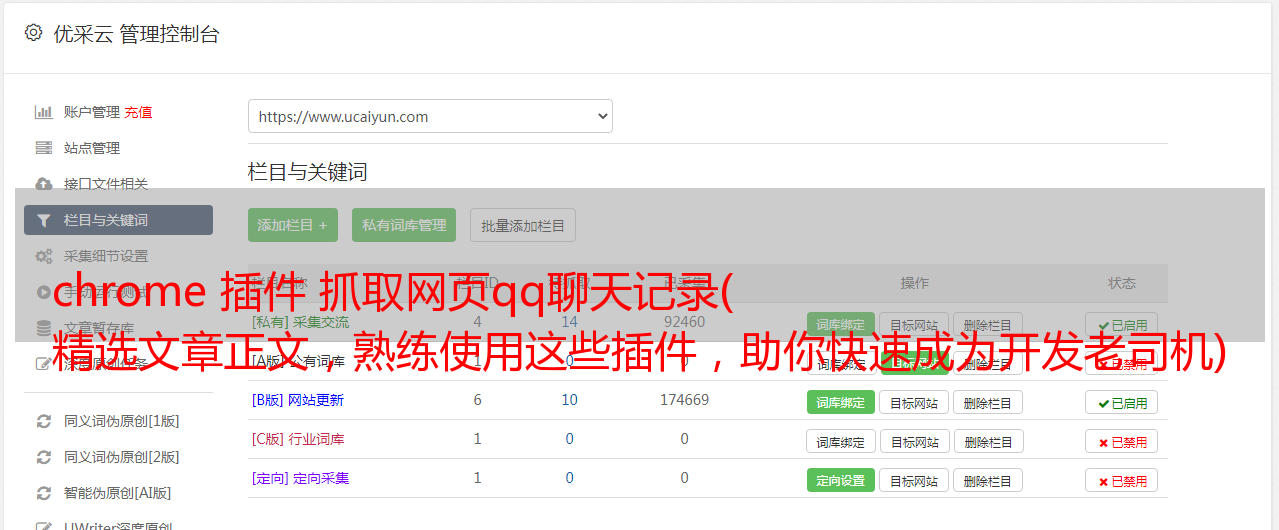
Task: Click 目标网站 for 行业词库 row
Action: 914,441
